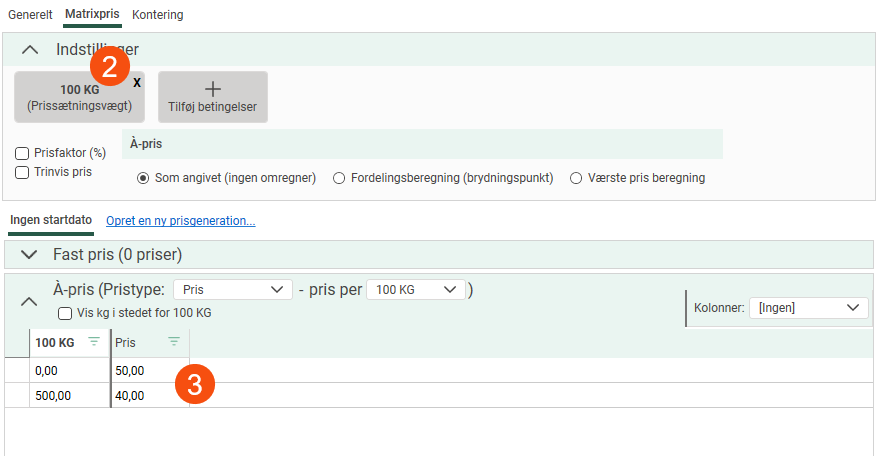Open the 100 KG column filter icon
877x456 pixels.
94,342
